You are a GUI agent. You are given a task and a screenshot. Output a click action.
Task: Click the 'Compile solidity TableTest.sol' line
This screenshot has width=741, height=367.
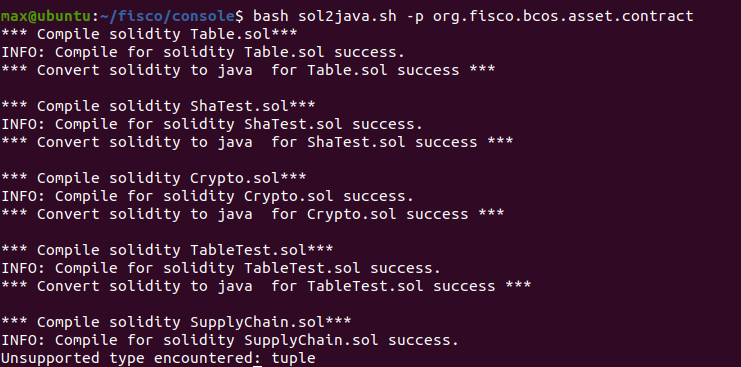(x=167, y=249)
